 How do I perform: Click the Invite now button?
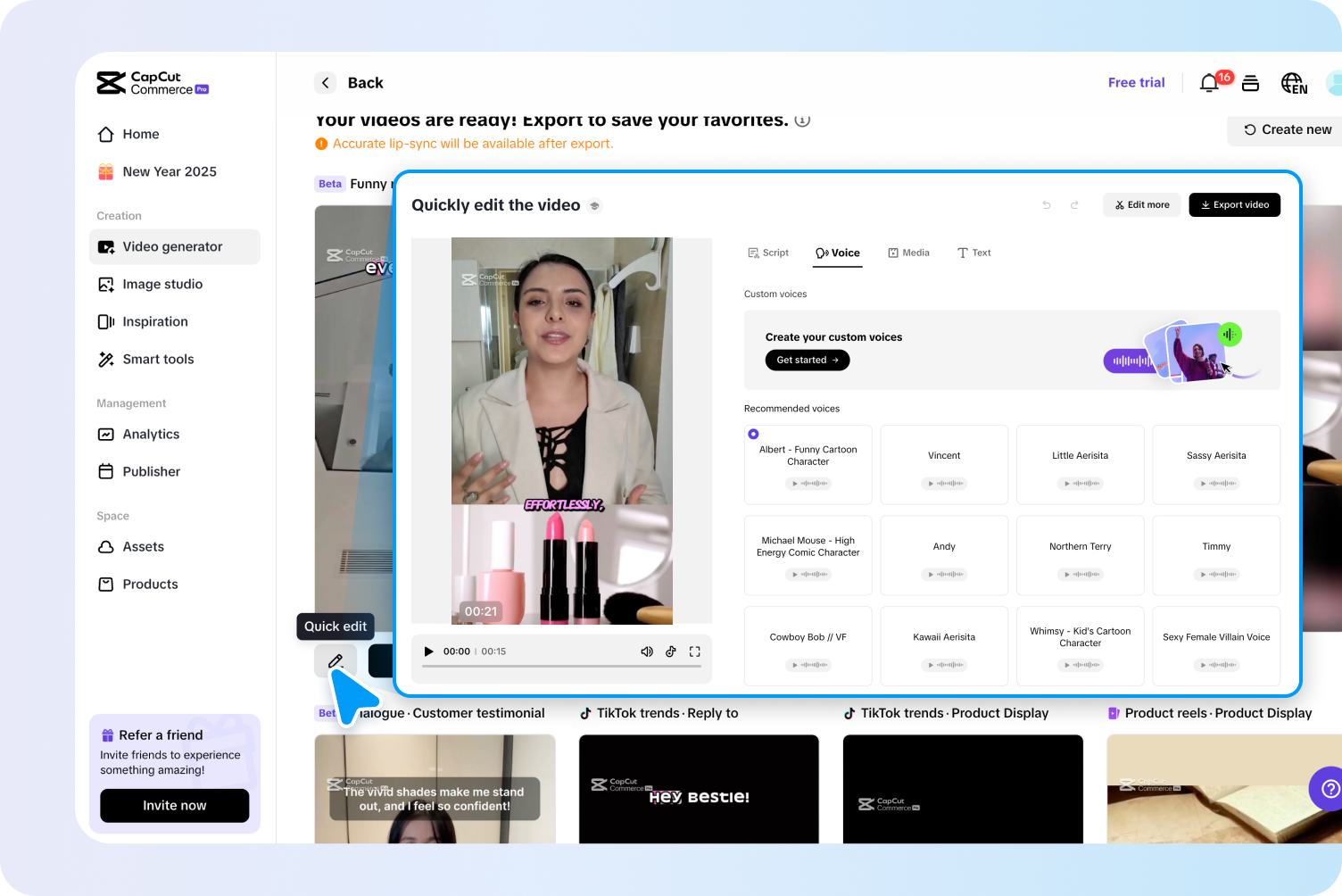175,806
